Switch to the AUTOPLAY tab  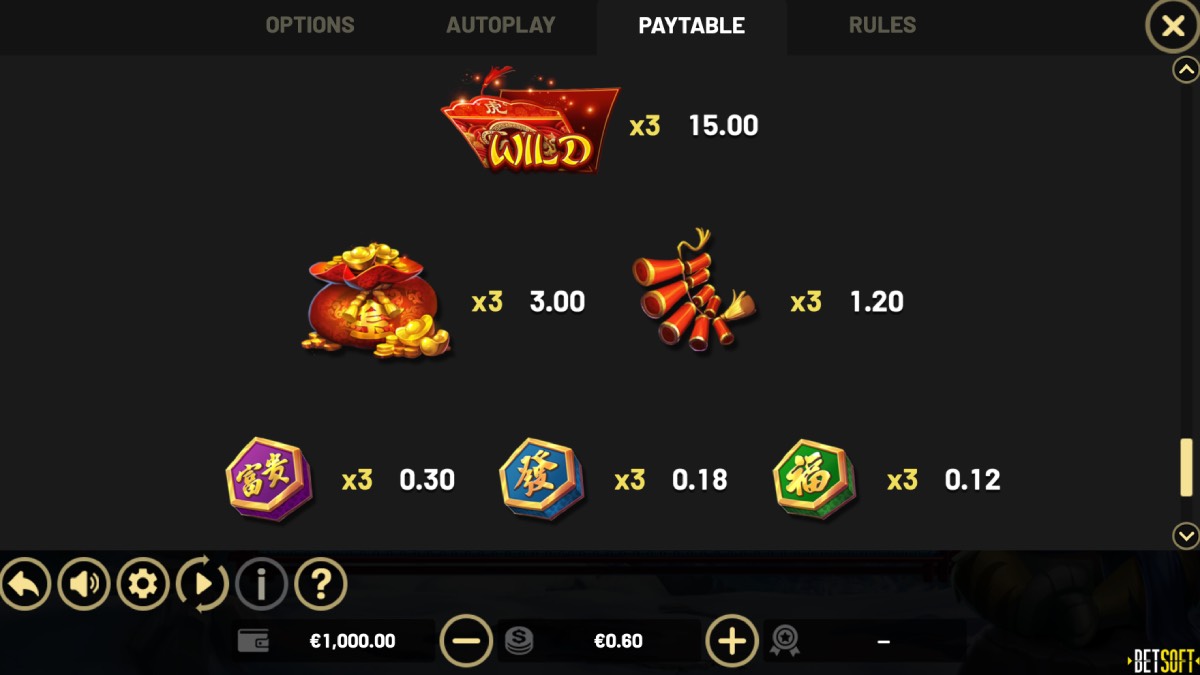[500, 25]
